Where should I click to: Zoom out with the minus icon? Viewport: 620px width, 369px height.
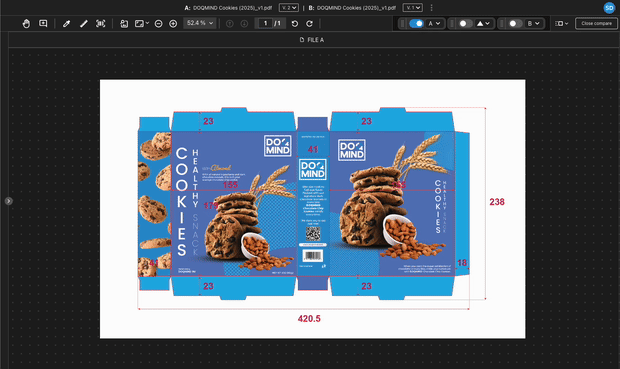tap(159, 24)
